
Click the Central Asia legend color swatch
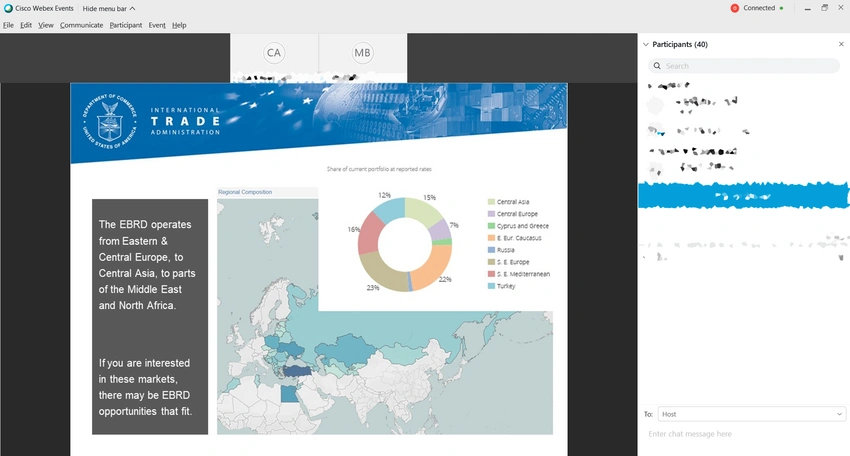[490, 202]
